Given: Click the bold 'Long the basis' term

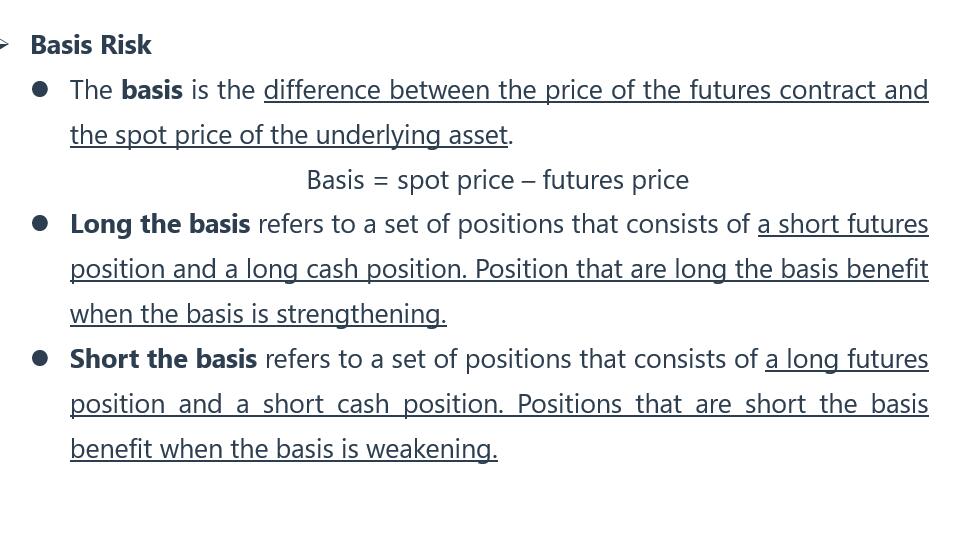Looking at the screenshot, I should click(160, 224).
